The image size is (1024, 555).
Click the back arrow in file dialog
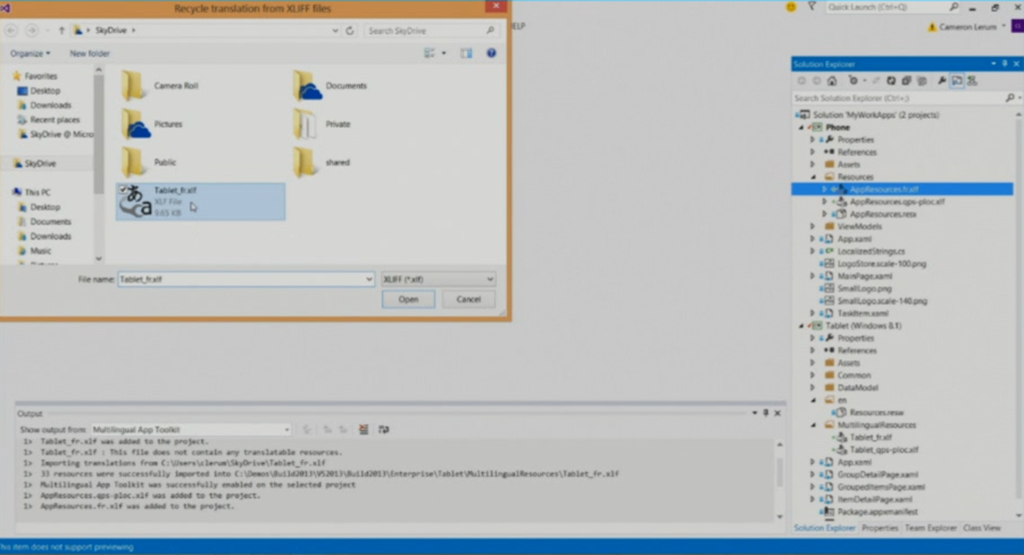[x=11, y=31]
